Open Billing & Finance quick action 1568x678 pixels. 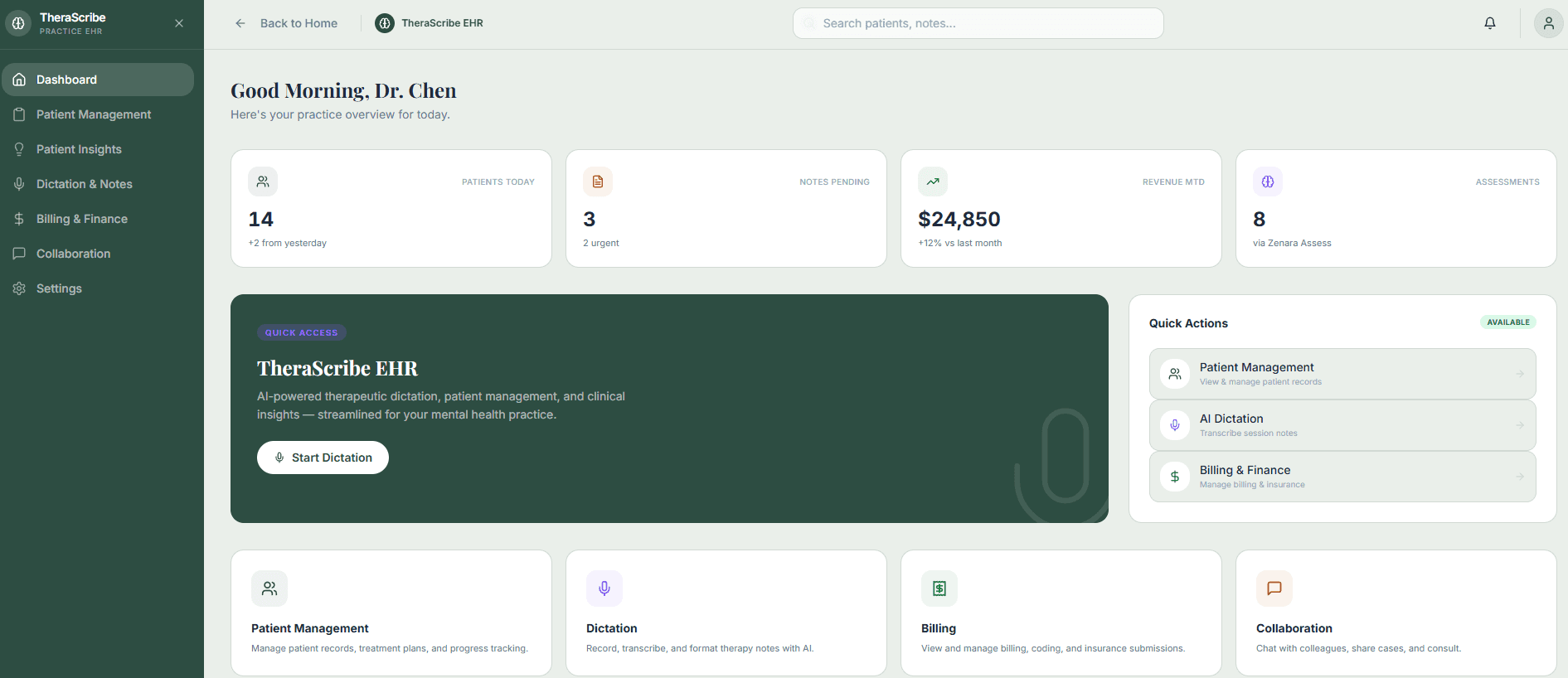(1342, 477)
